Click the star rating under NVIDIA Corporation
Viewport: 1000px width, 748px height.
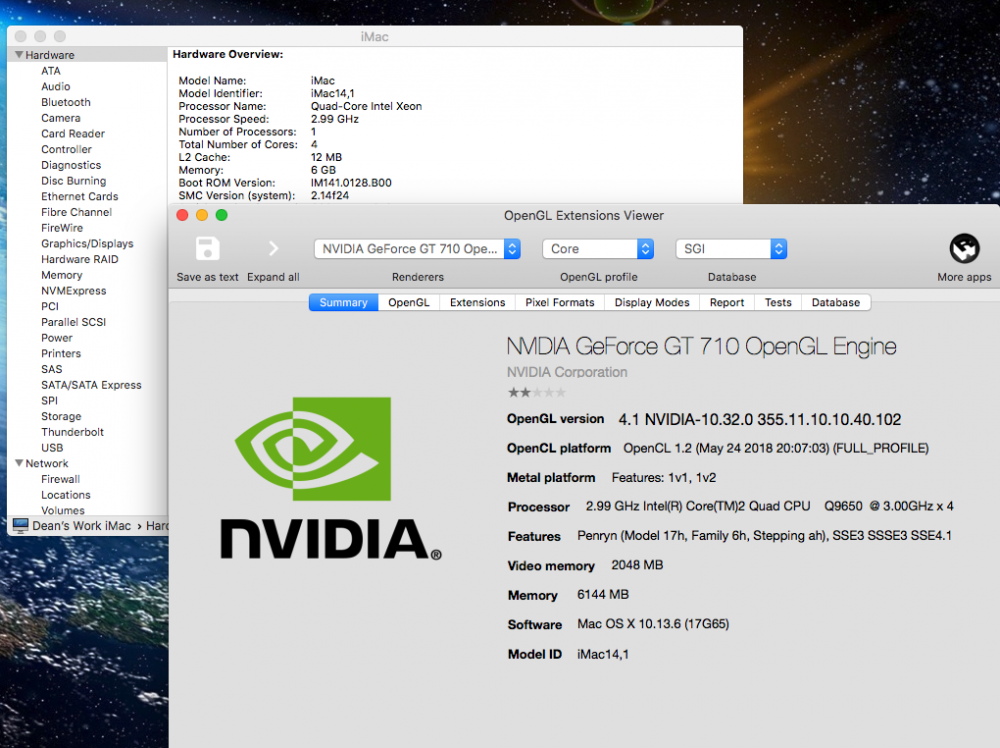tap(536, 393)
